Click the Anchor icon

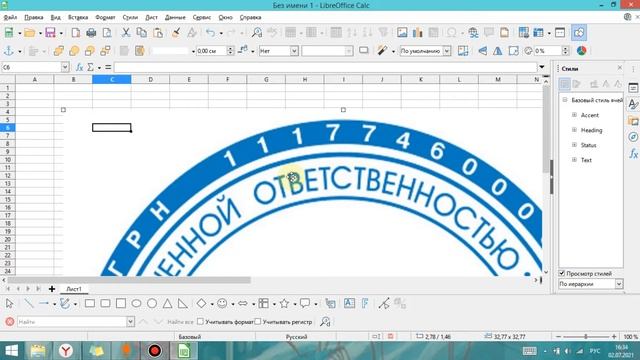(9, 51)
